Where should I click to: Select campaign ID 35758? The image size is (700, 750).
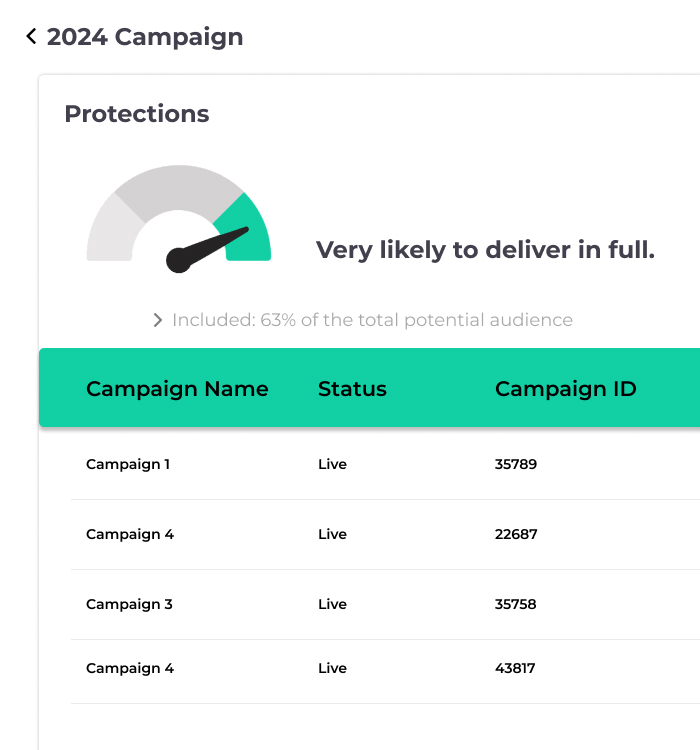click(x=515, y=605)
